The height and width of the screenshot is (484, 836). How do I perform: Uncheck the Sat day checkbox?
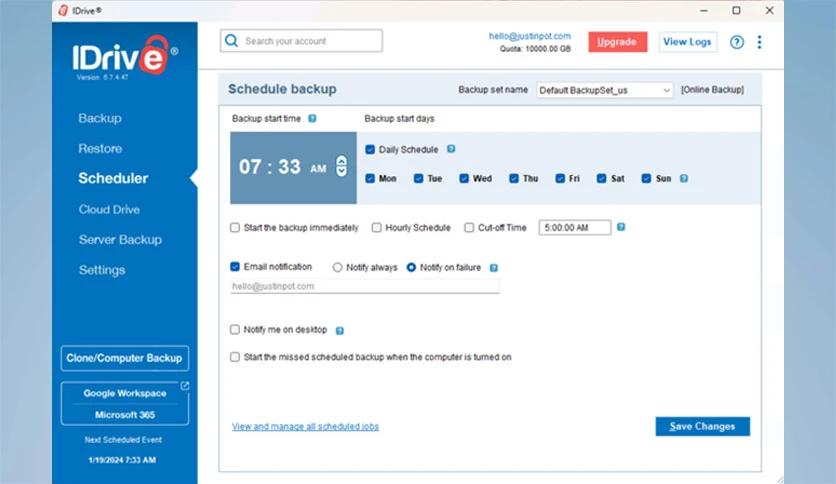pyautogui.click(x=601, y=178)
